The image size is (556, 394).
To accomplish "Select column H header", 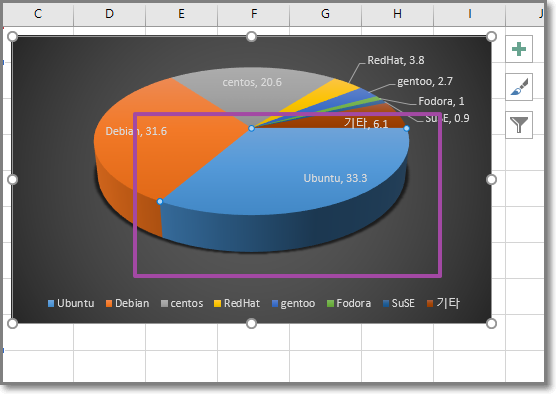I will (x=397, y=14).
